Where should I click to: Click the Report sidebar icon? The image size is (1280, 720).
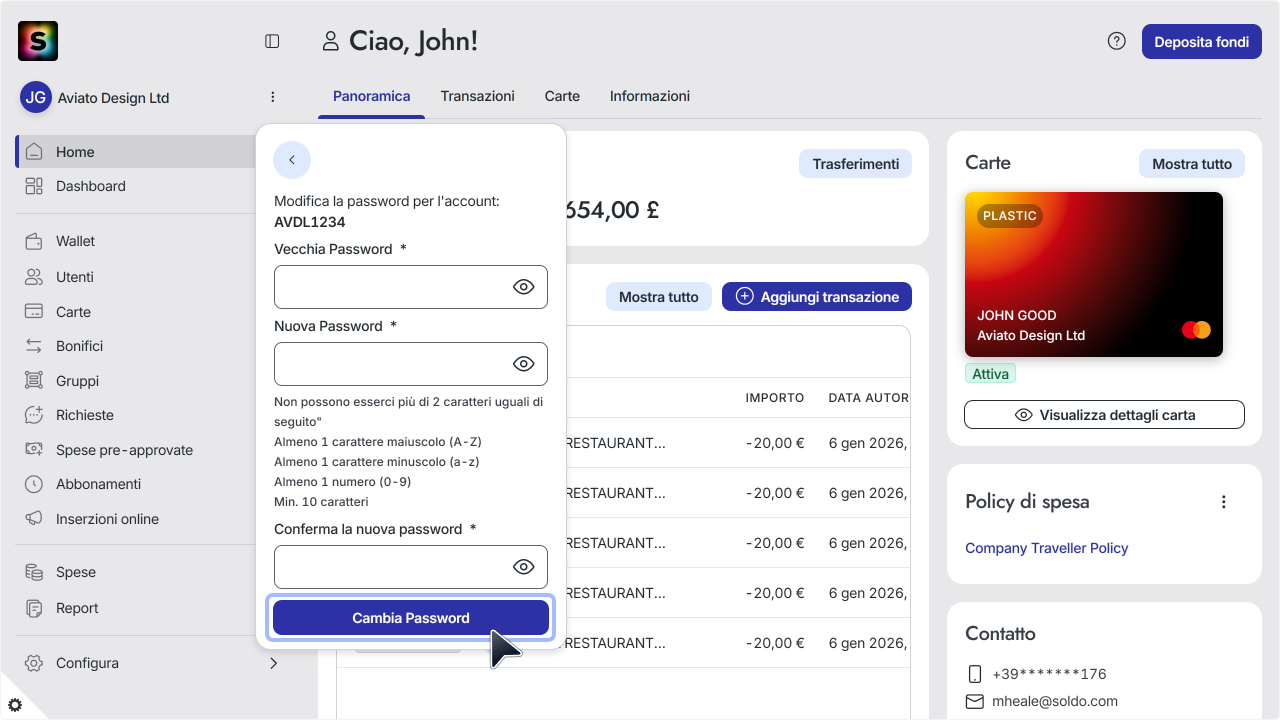click(x=35, y=608)
